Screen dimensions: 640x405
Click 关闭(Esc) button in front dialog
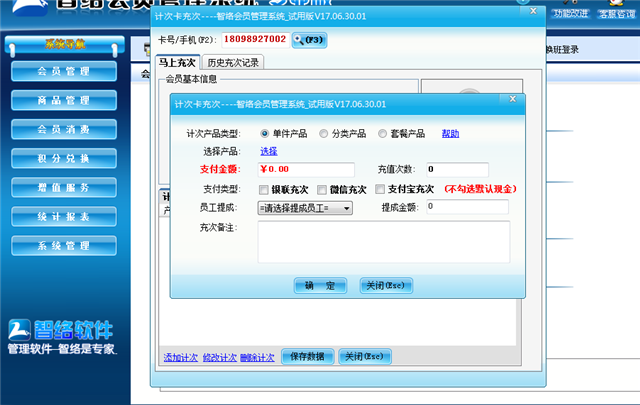386,285
